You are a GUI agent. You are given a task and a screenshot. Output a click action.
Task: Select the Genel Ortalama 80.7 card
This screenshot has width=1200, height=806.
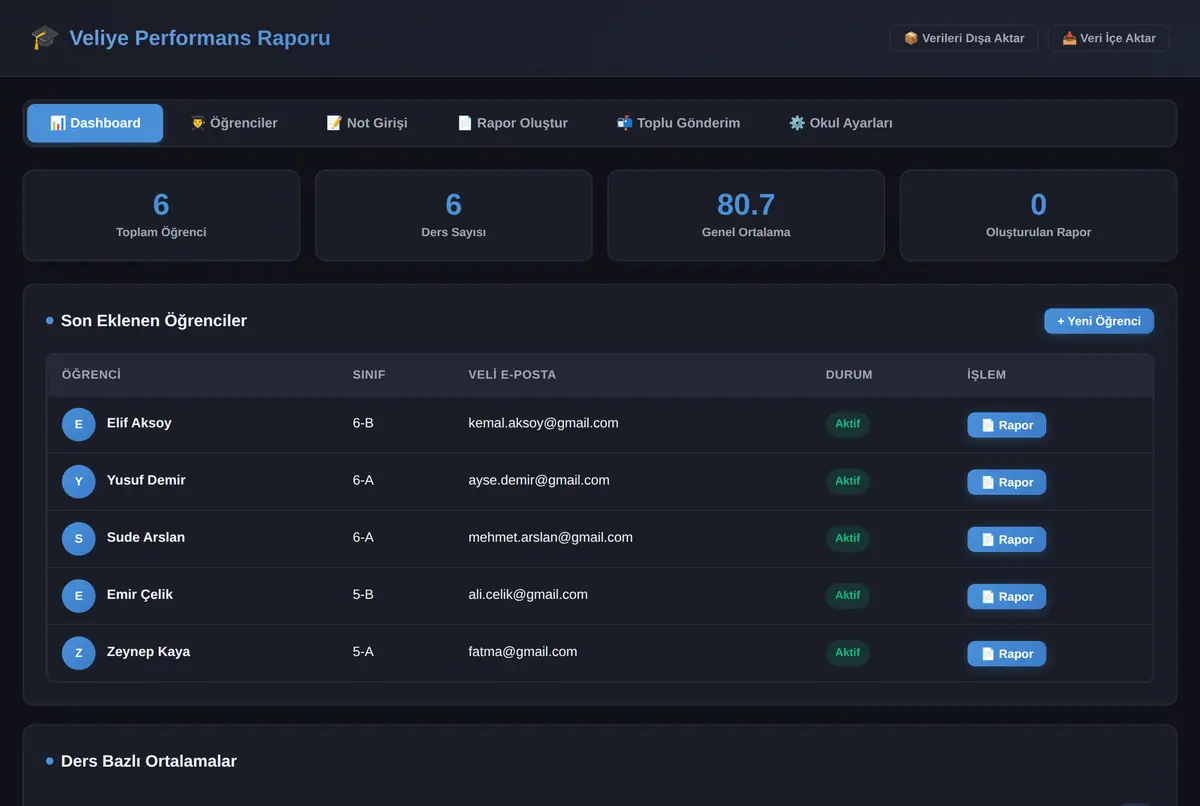(746, 215)
